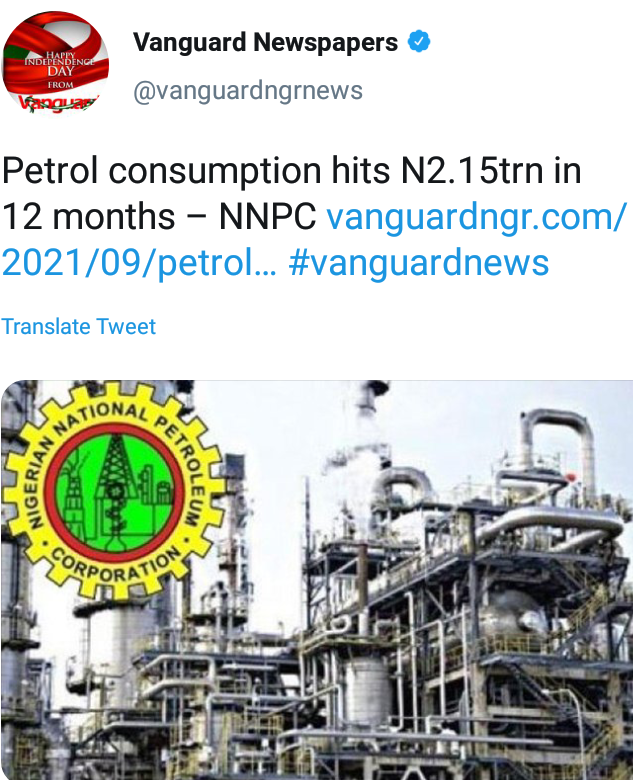This screenshot has width=633, height=780.
Task: Click the cylindrical tank at the photo's bottom center
Action: 367,689
